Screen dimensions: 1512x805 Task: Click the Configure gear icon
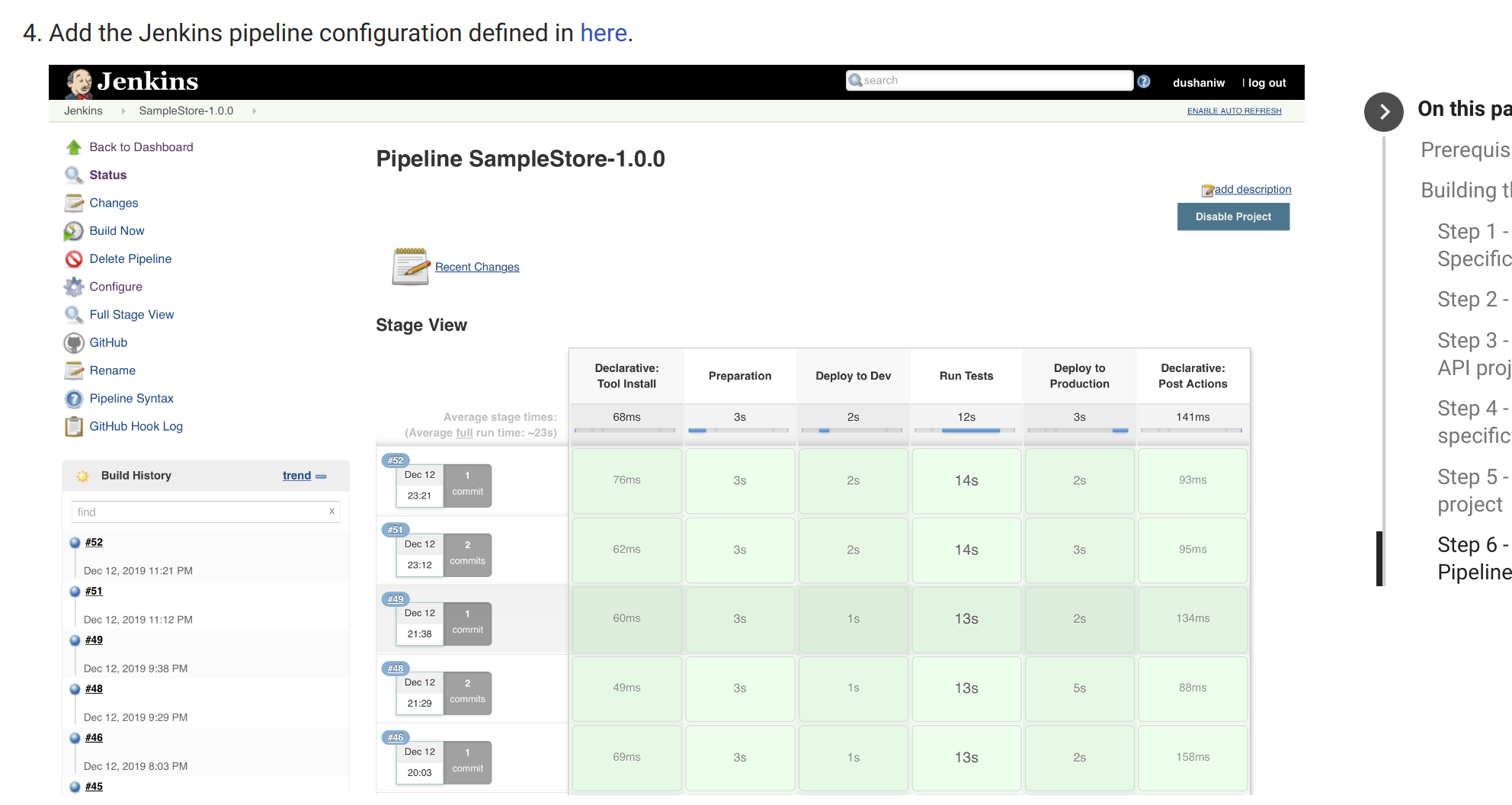coord(74,287)
